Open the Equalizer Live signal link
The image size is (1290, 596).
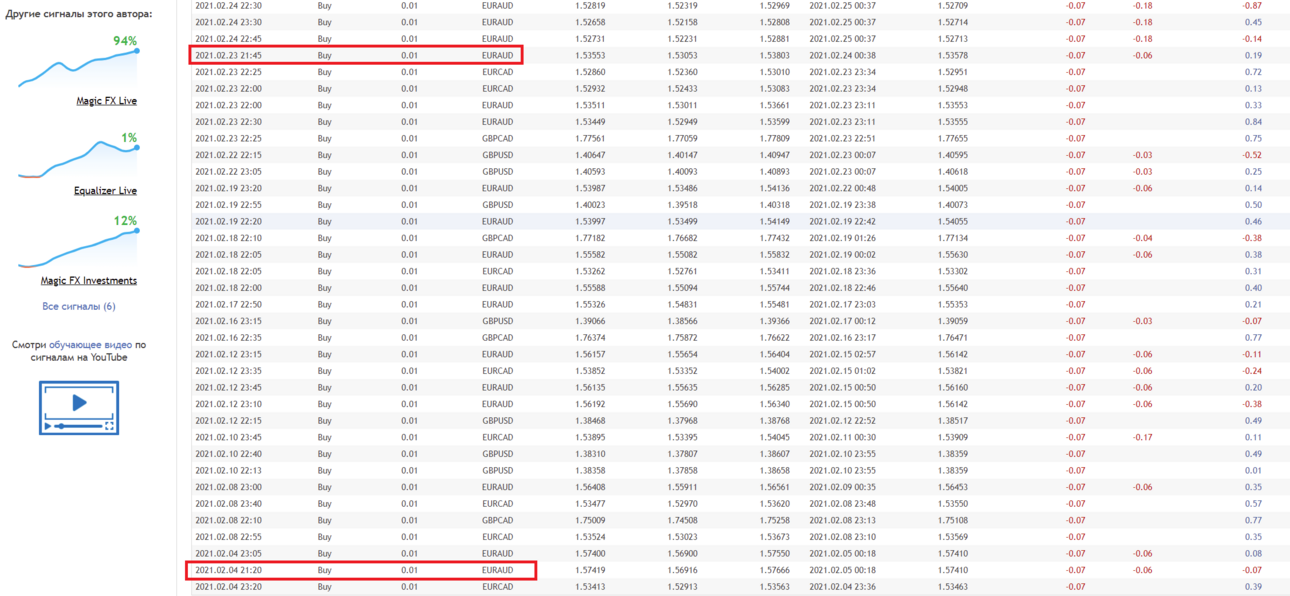click(x=105, y=191)
